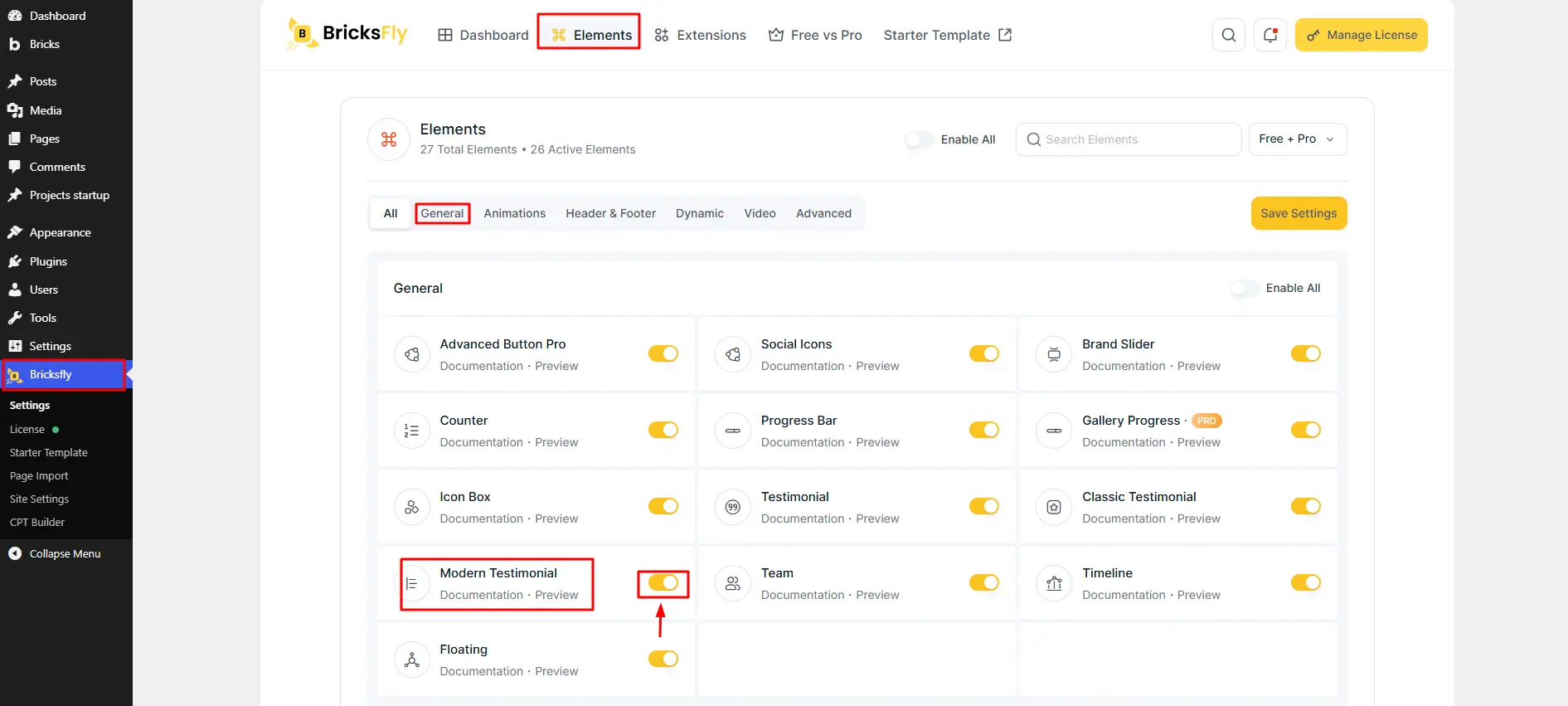This screenshot has width=1568, height=706.
Task: Focus the Search Elements field
Action: pyautogui.click(x=1129, y=139)
